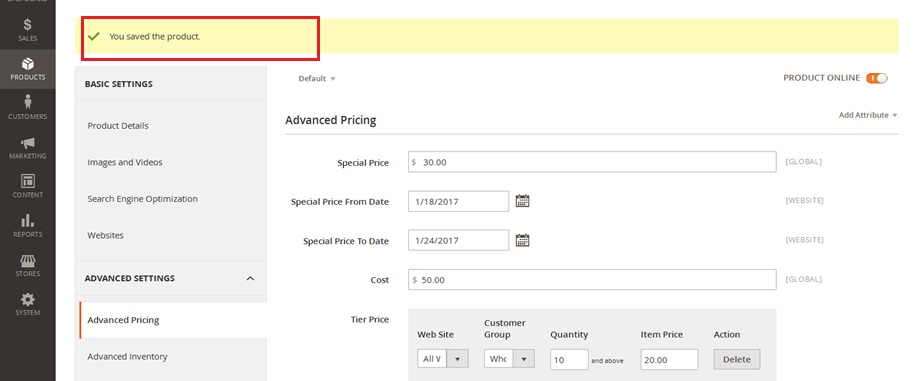
Task: Click the Advanced Pricing heading
Action: click(x=331, y=120)
